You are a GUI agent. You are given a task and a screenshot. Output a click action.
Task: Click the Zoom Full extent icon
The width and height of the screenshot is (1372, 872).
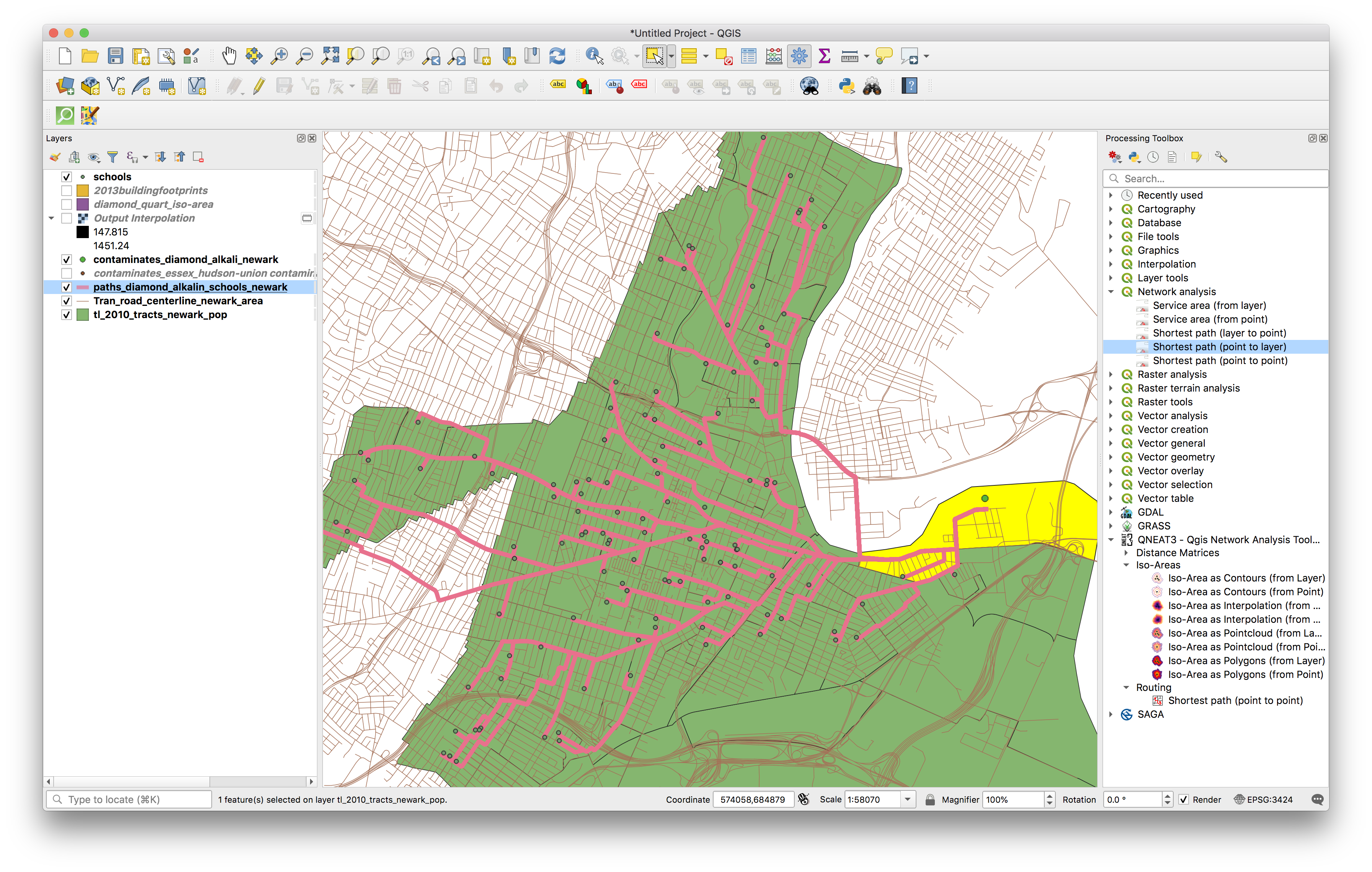[x=330, y=56]
